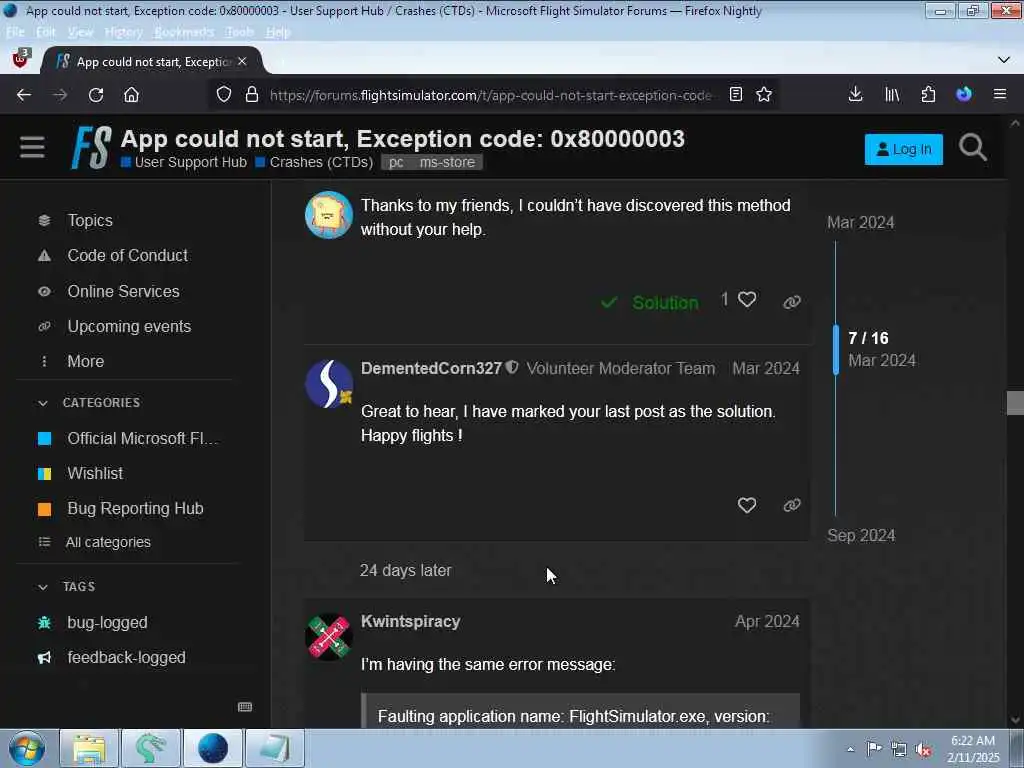
Task: Go to Topics in sidebar
Action: tap(89, 221)
